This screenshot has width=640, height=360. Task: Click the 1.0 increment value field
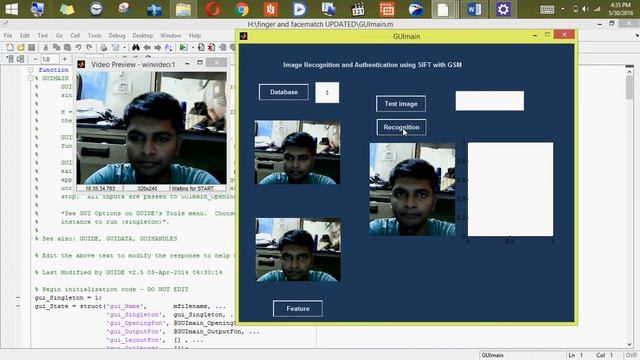click(50, 59)
